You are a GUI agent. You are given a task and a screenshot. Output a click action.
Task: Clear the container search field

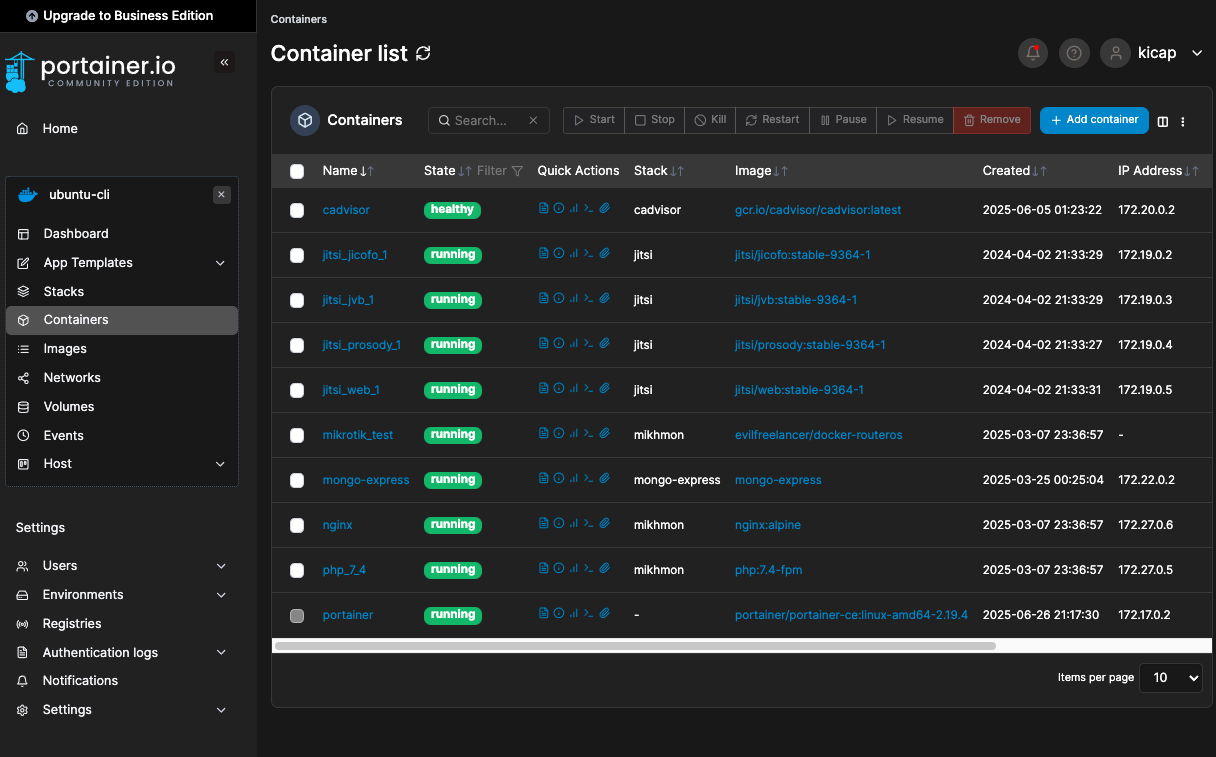[x=533, y=120]
